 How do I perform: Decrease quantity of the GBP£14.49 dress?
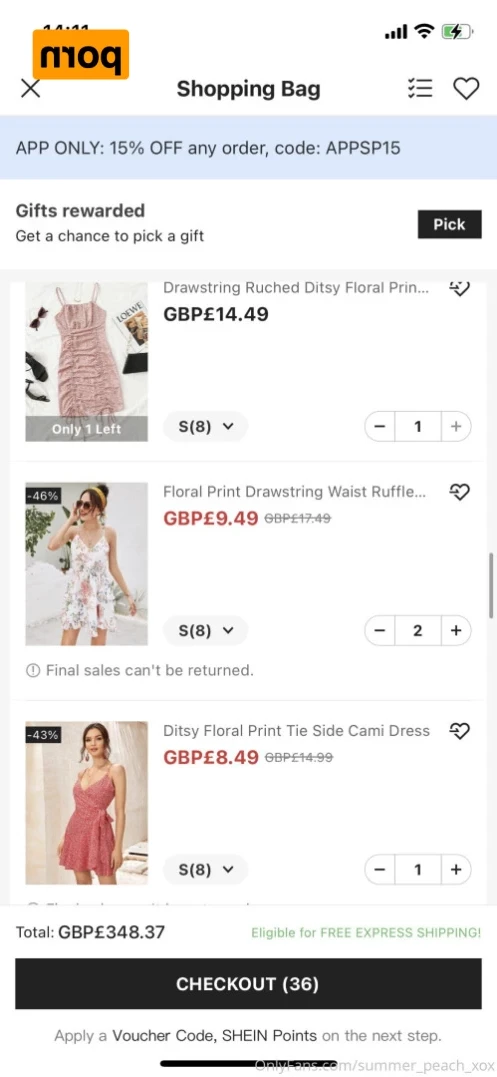coord(380,427)
